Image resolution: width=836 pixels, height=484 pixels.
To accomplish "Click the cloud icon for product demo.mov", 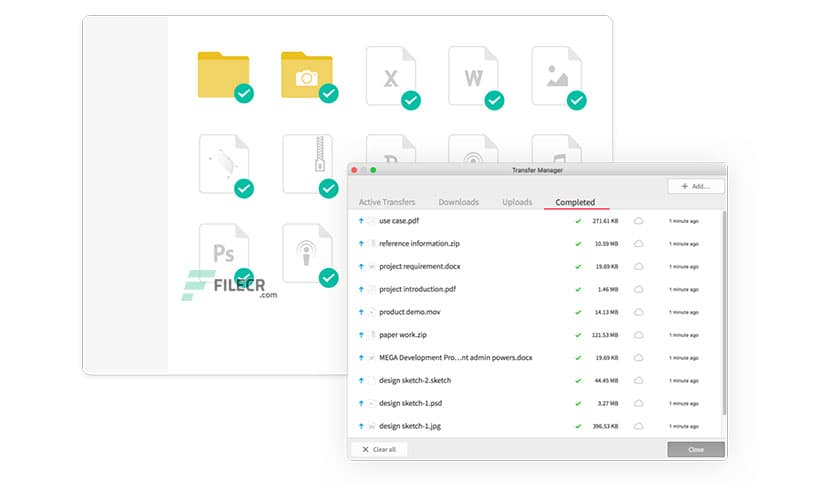I will (638, 312).
